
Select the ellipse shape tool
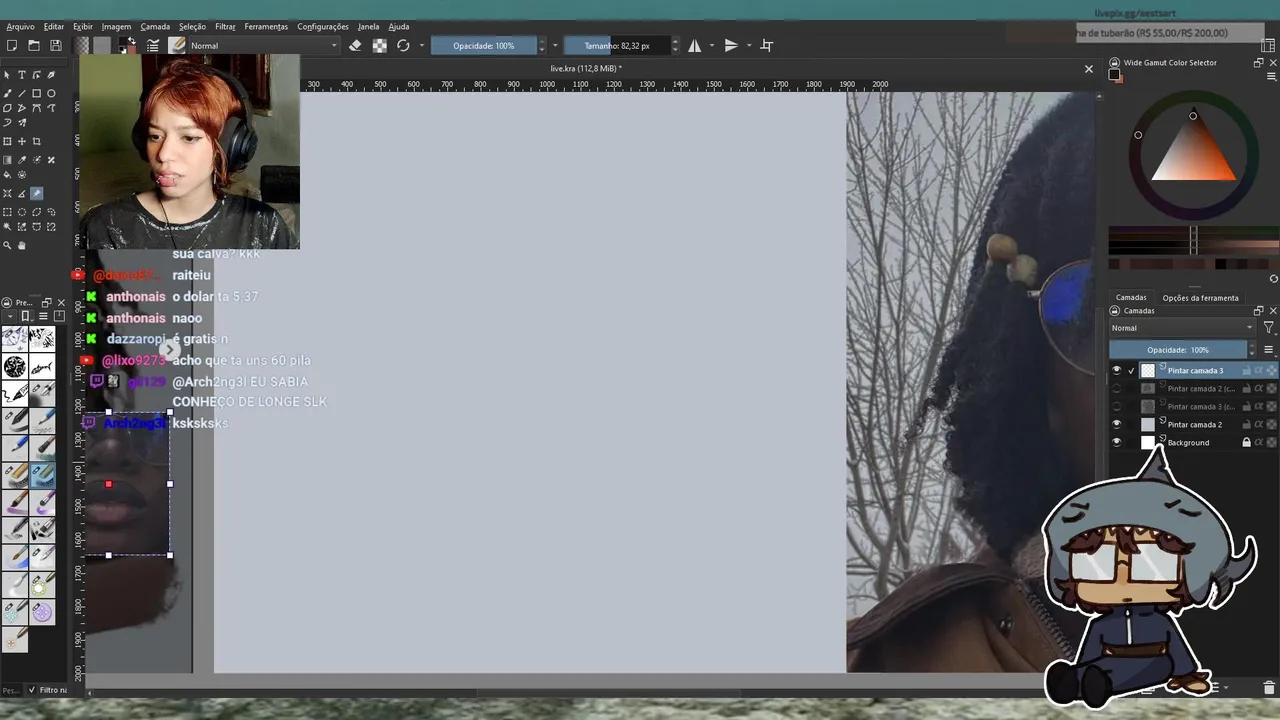(51, 92)
